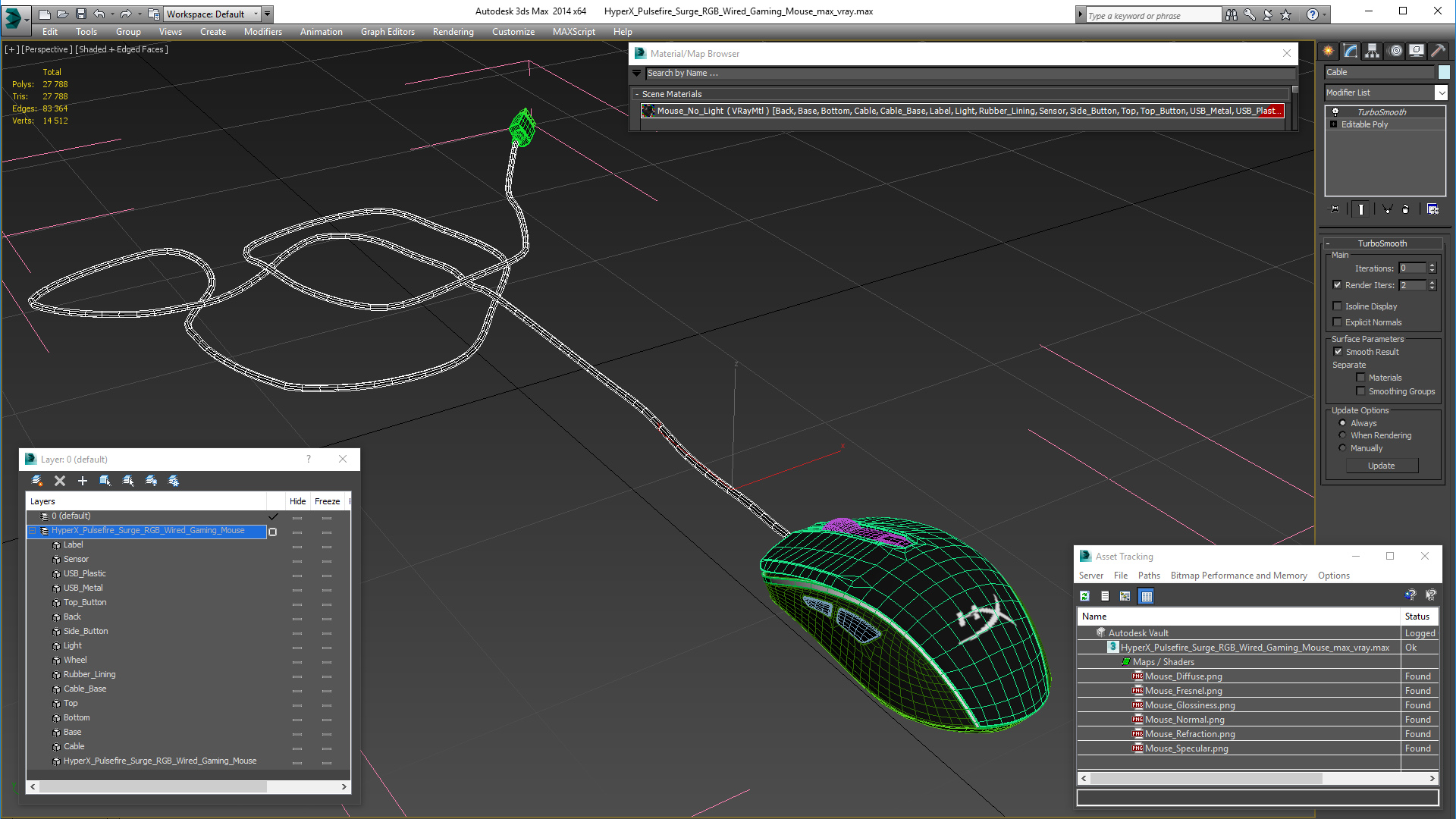Screen dimensions: 1456x819
Task: Click the New Scene icon in quick access toolbar
Action: 45,14
